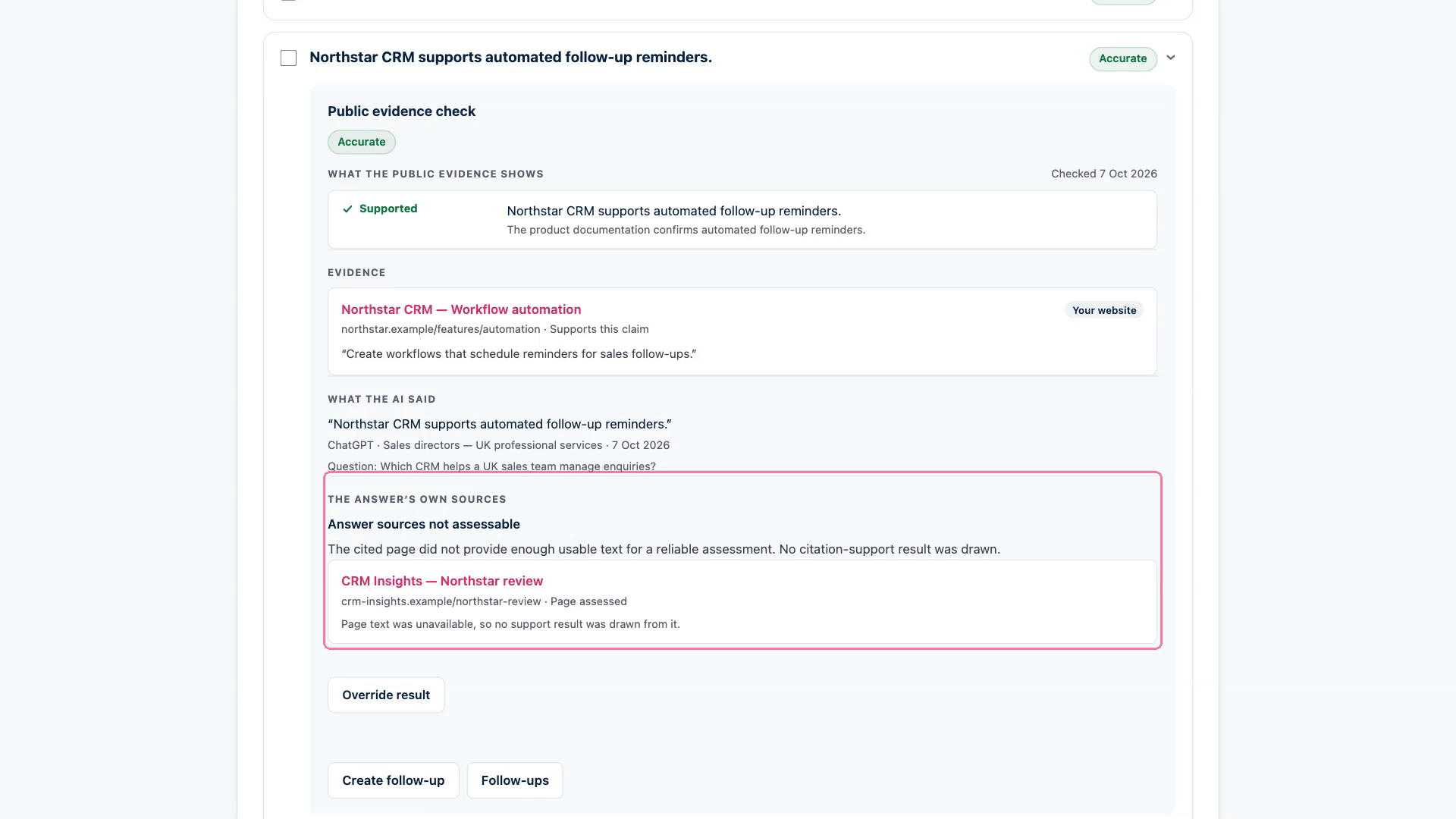Open the Follow-ups button

[515, 780]
